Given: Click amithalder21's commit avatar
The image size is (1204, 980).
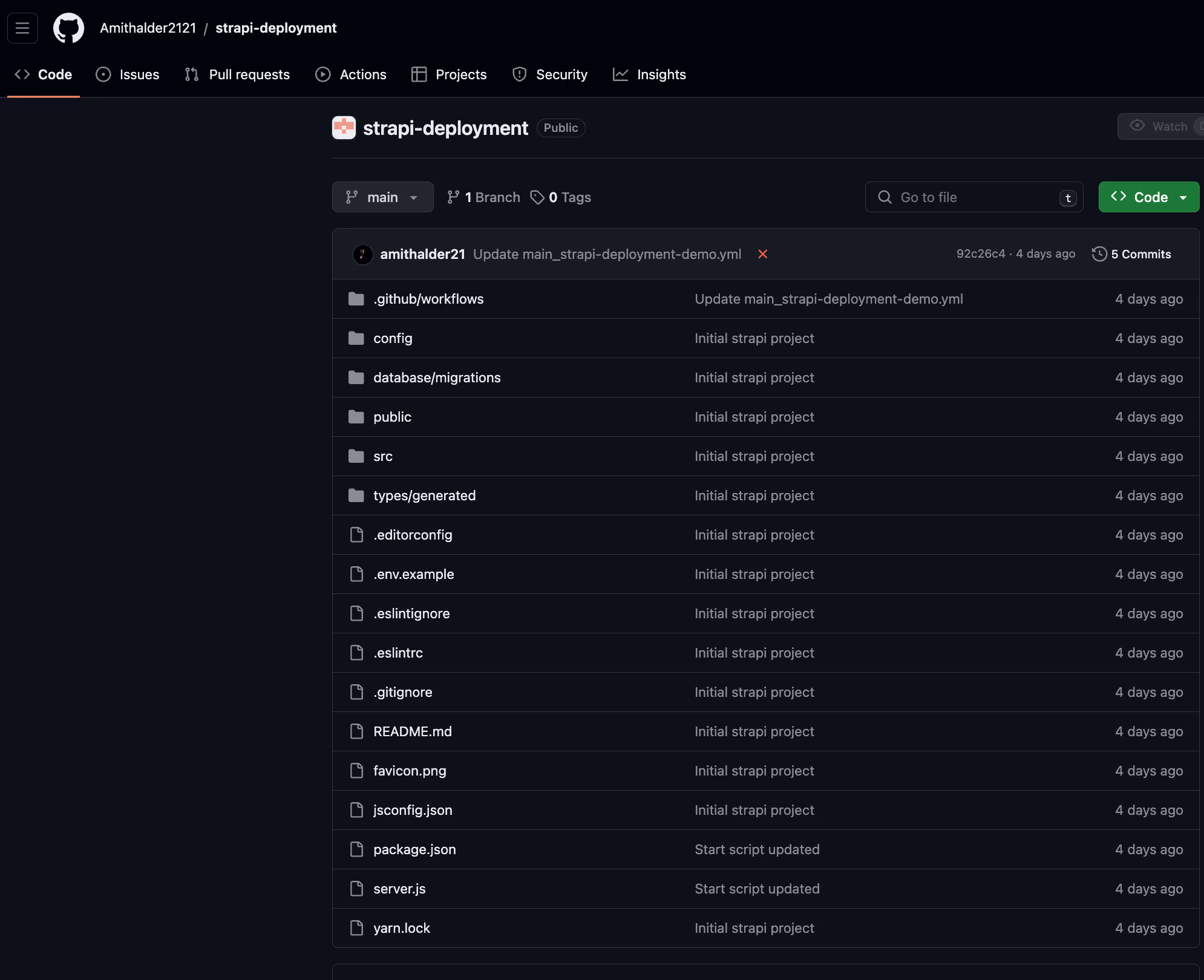Looking at the screenshot, I should pyautogui.click(x=362, y=254).
